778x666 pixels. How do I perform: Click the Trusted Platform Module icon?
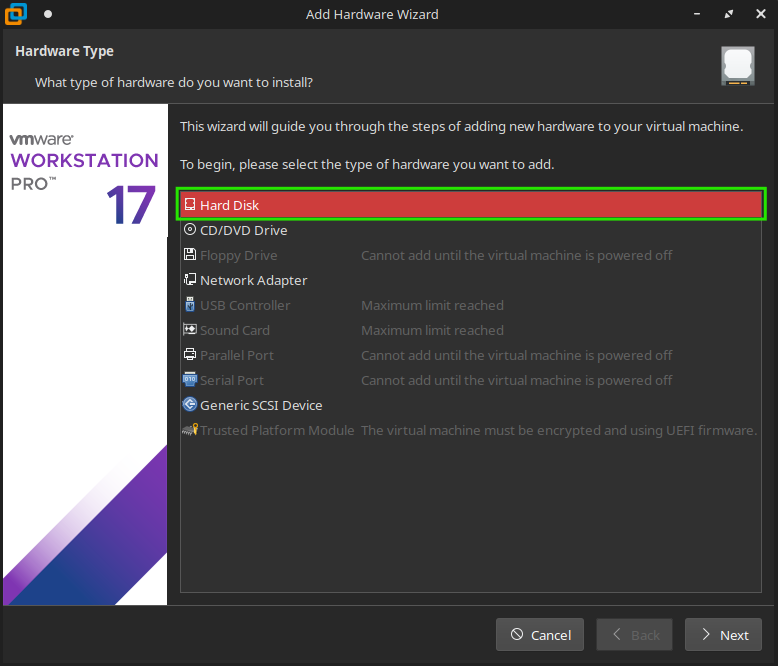(x=190, y=430)
